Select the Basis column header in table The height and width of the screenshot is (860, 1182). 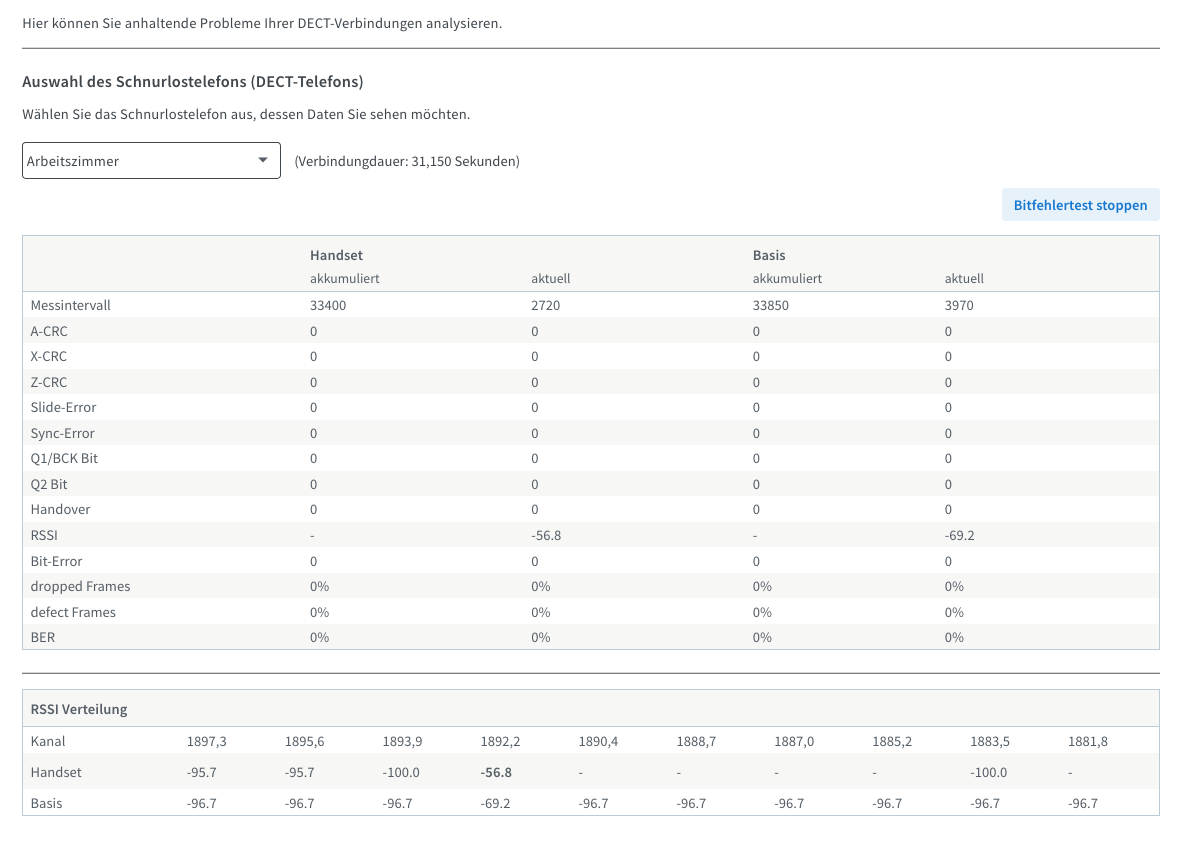tap(769, 255)
